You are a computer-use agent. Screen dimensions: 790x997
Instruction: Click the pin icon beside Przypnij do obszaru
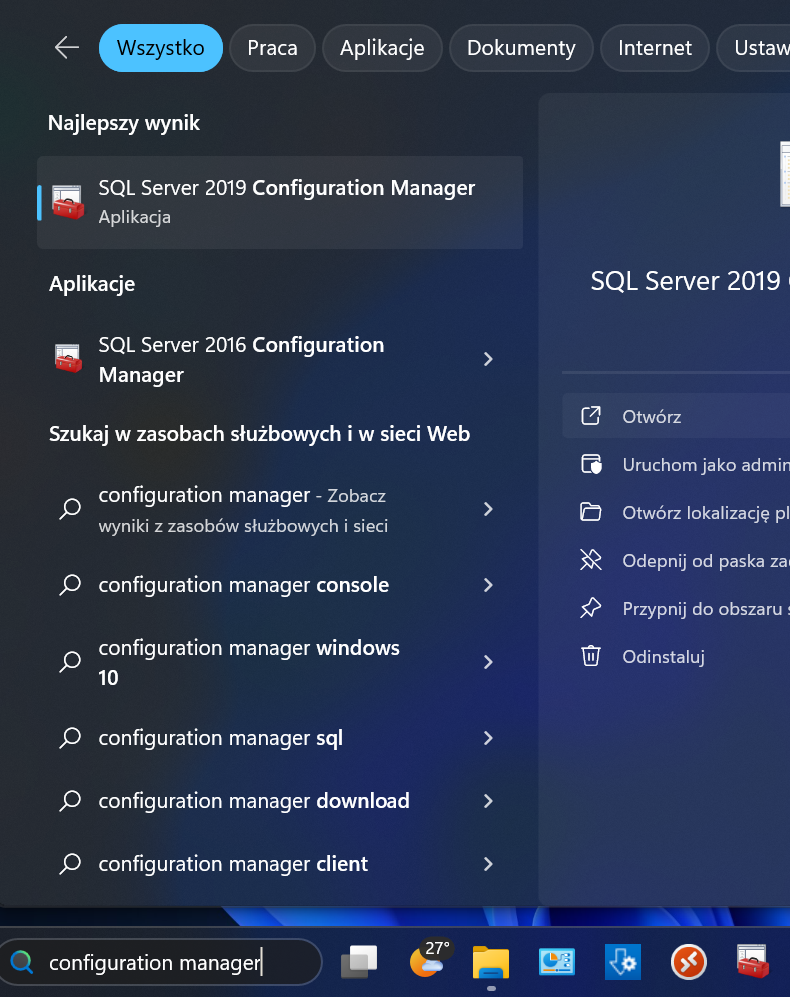point(590,608)
